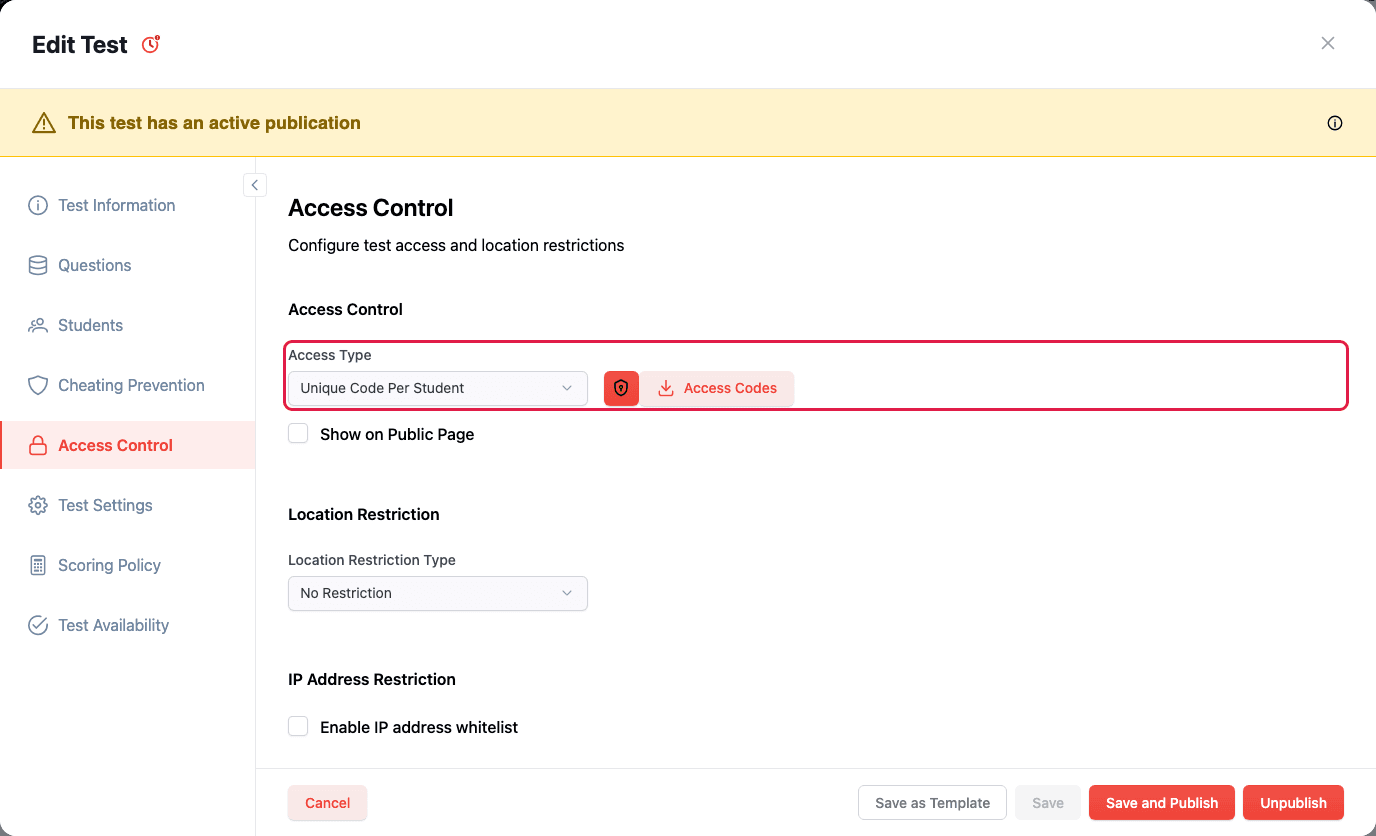Image resolution: width=1376 pixels, height=836 pixels.
Task: Click Save and Publish
Action: [x=1162, y=803]
